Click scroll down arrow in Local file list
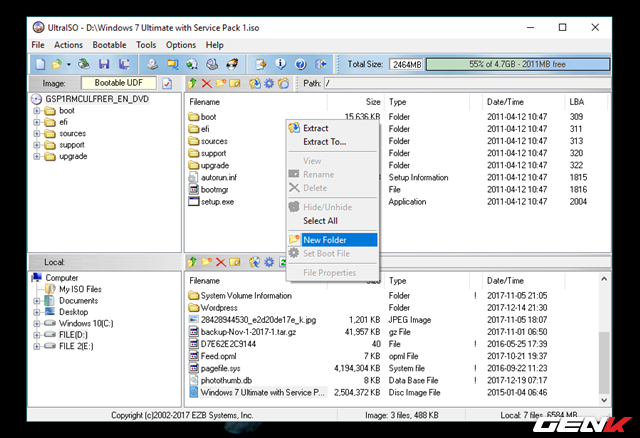This screenshot has width=640, height=438. 604,400
